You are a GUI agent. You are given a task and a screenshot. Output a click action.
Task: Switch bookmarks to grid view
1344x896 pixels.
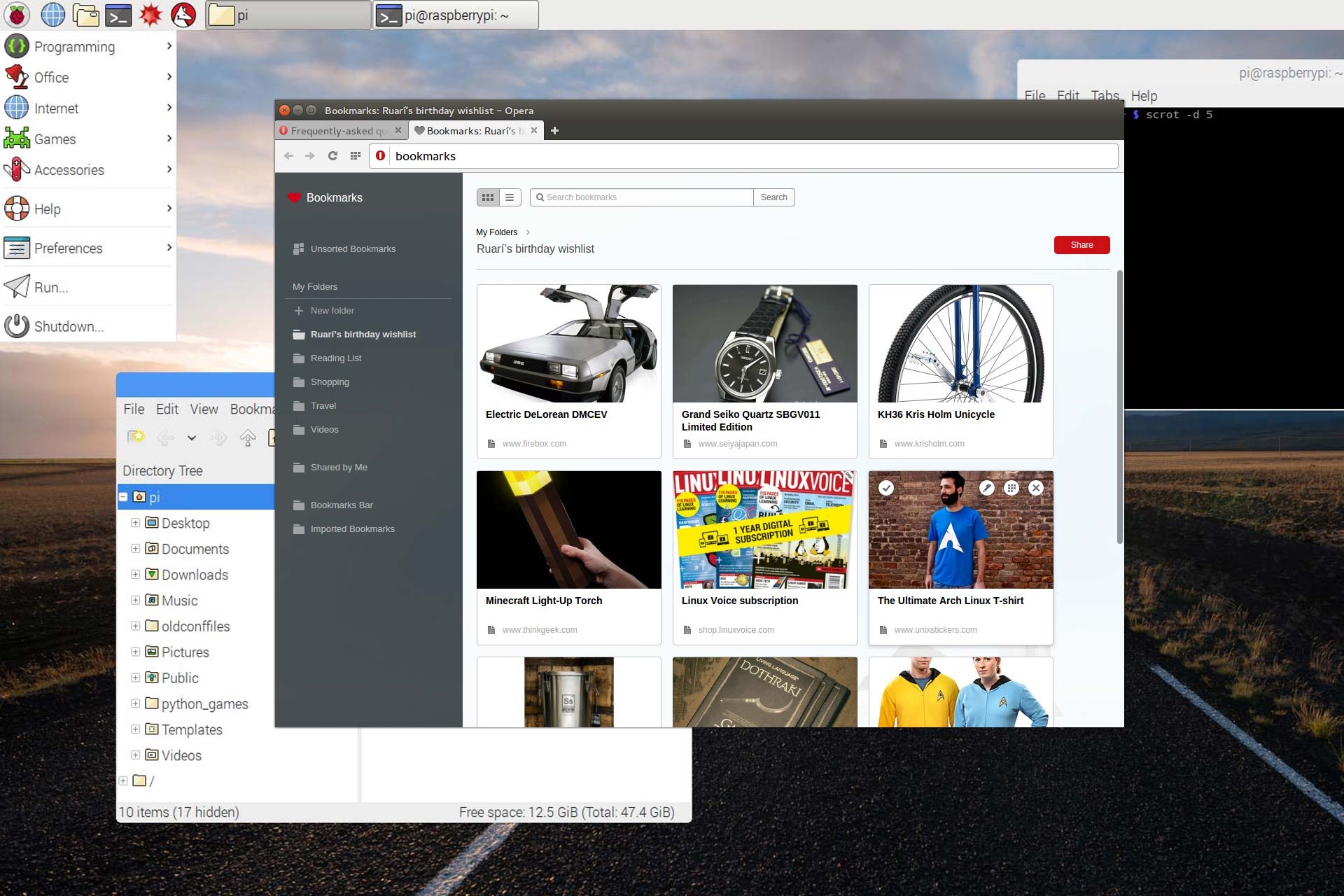(x=488, y=197)
